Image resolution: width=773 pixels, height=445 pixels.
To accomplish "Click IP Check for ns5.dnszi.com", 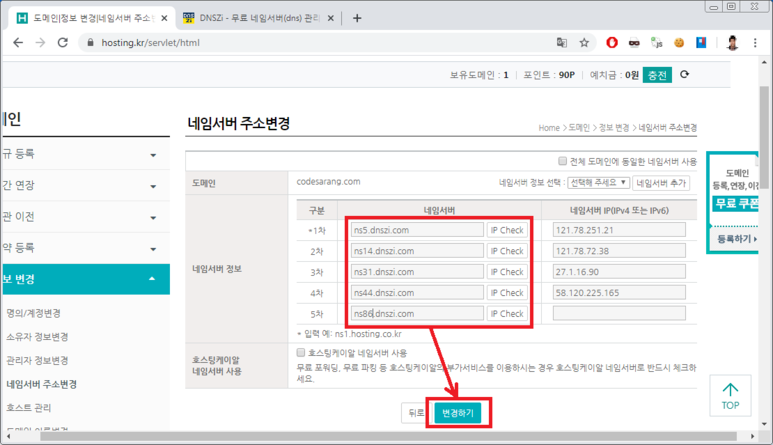I will pyautogui.click(x=507, y=230).
